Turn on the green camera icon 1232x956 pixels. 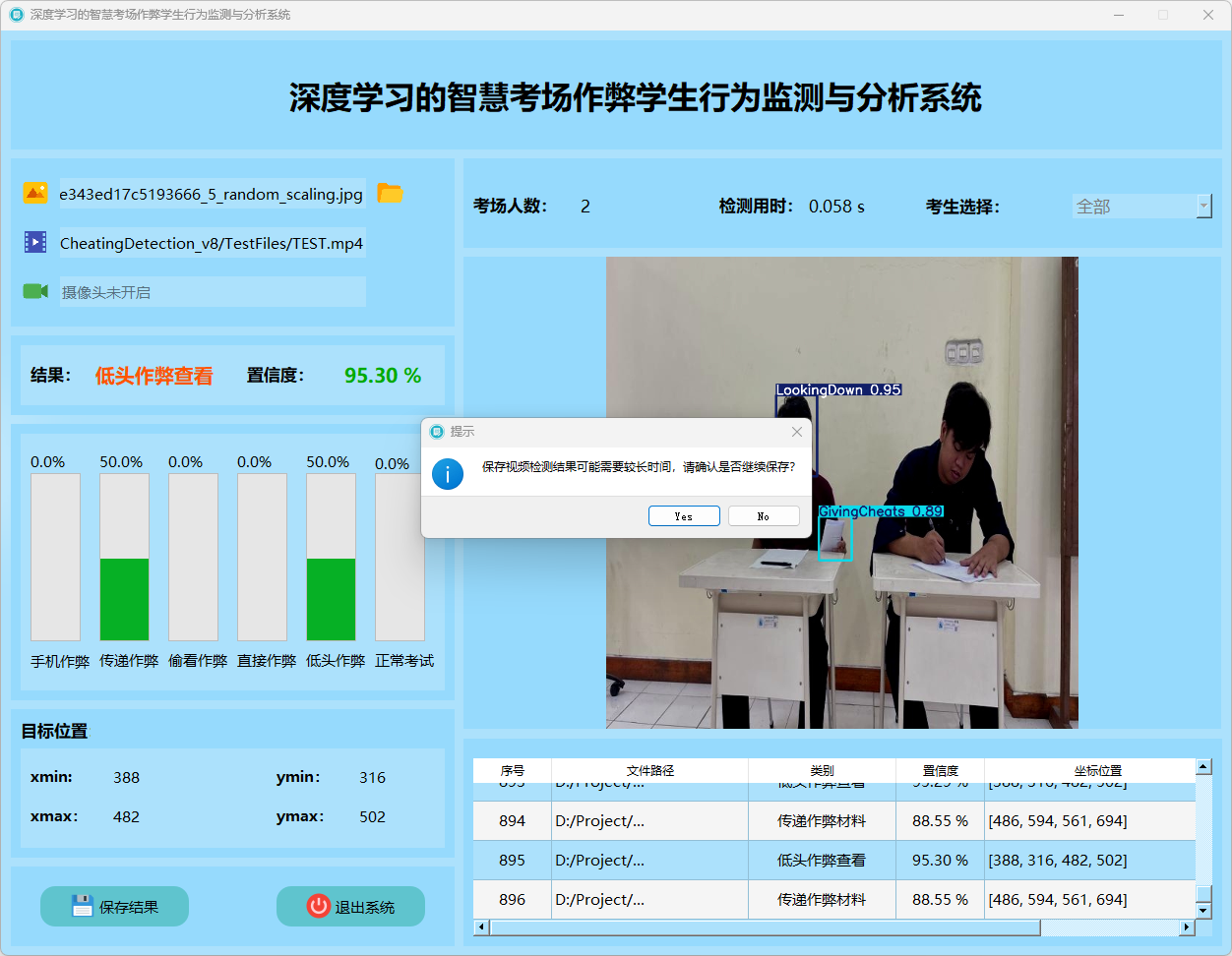(35, 291)
